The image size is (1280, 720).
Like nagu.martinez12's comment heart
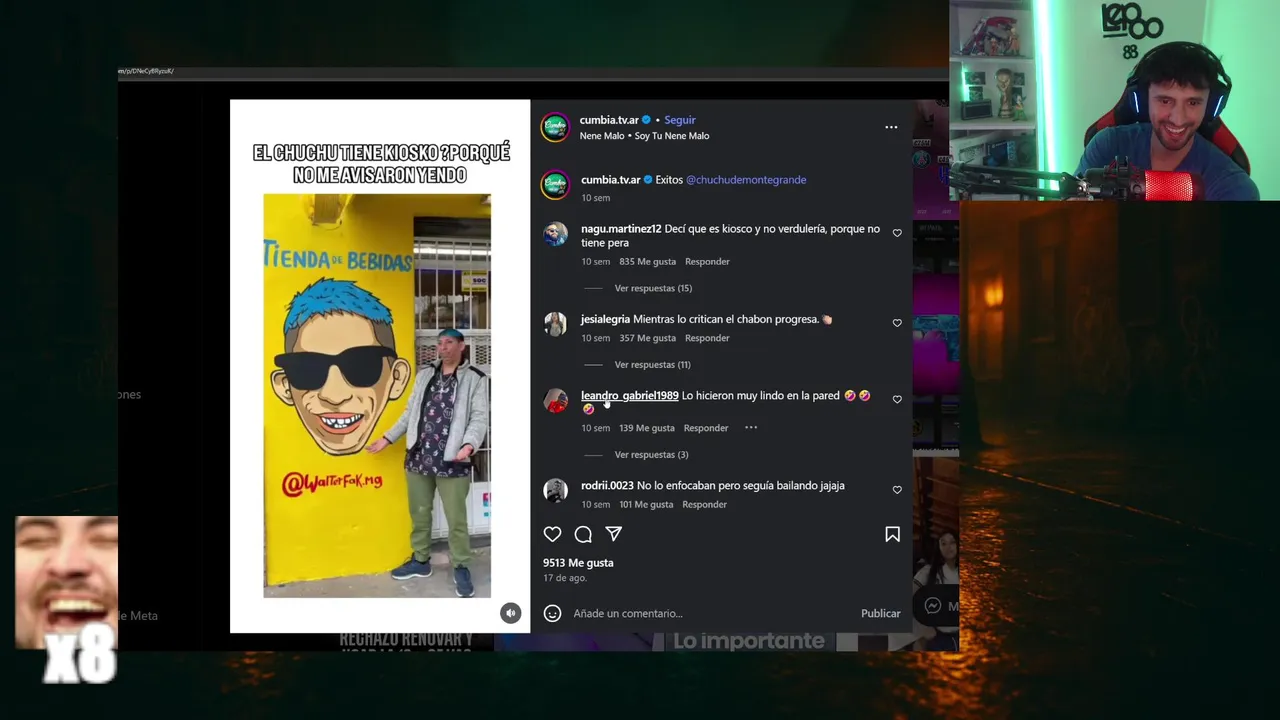click(x=897, y=233)
